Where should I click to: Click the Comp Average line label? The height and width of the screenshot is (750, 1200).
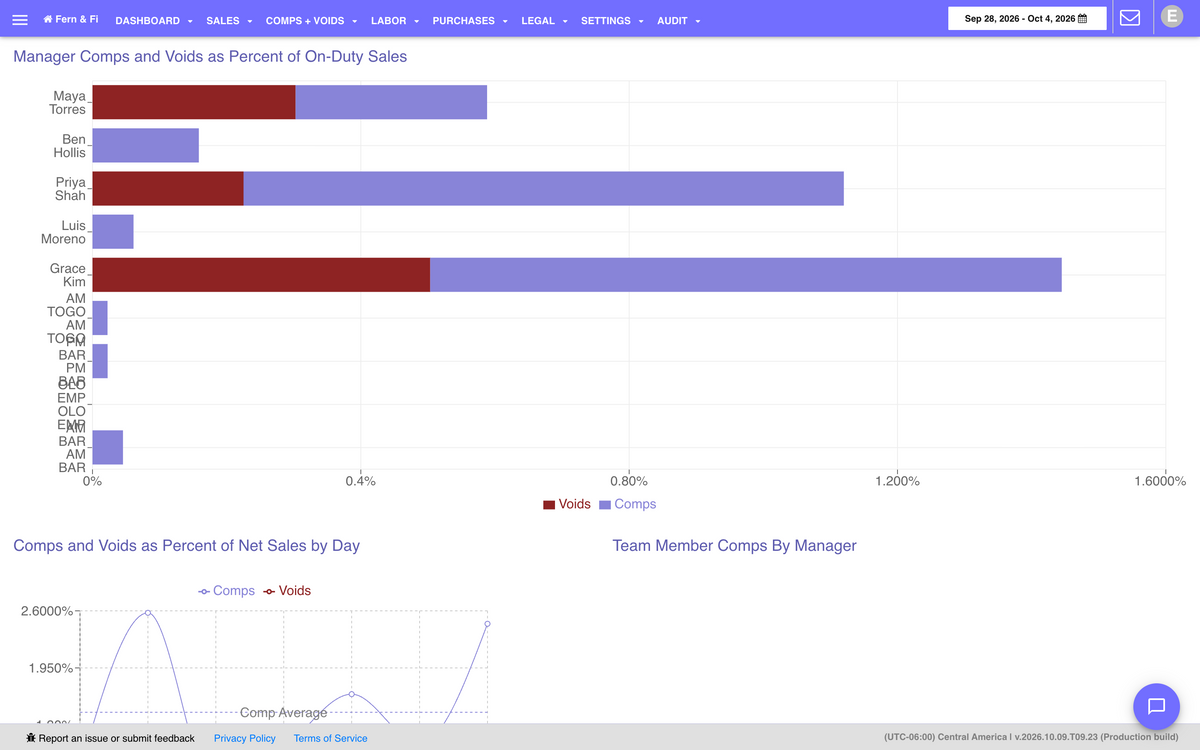tap(283, 713)
